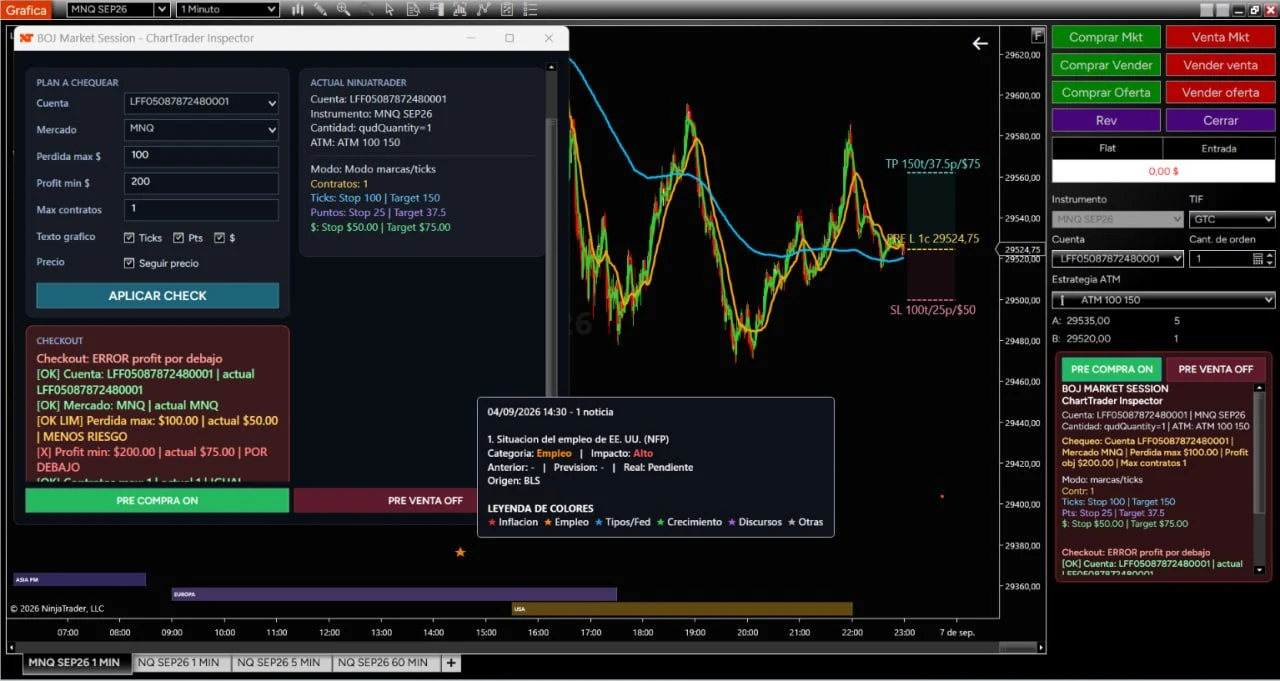
Task: Switch to NQ SEP26 60 MIN tab
Action: click(385, 663)
